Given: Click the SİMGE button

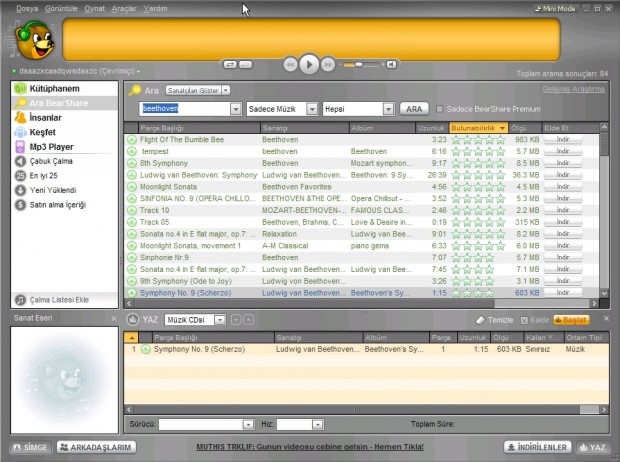Looking at the screenshot, I should (30, 447).
